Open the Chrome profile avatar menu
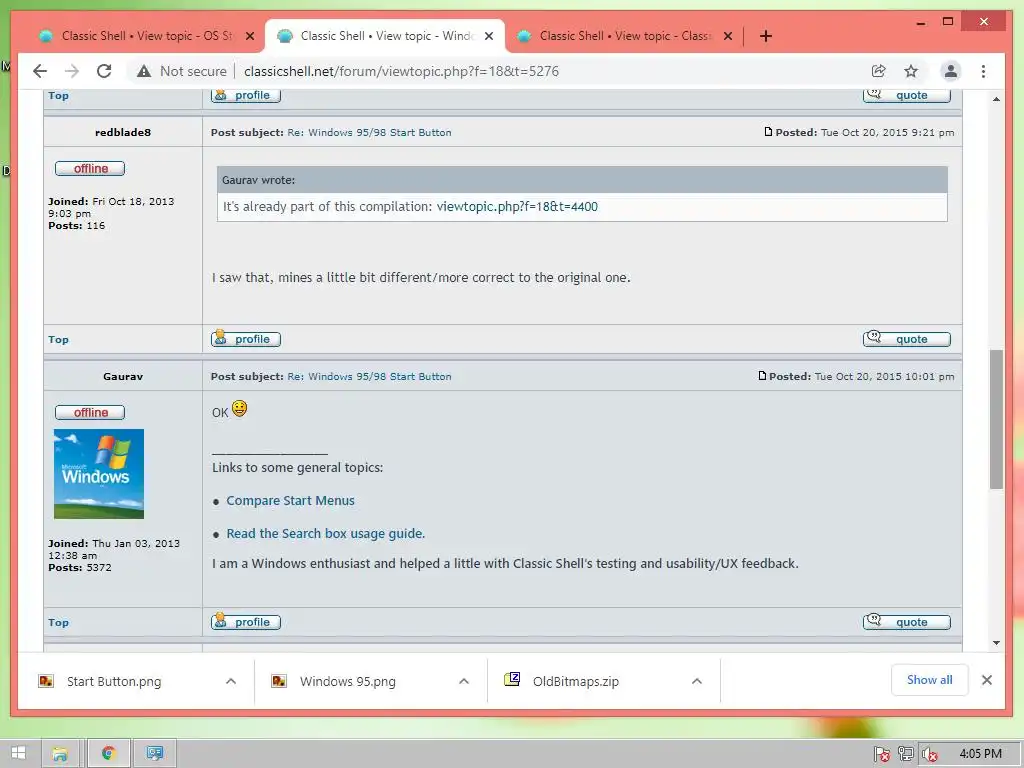Image resolution: width=1024 pixels, height=768 pixels. pos(951,71)
